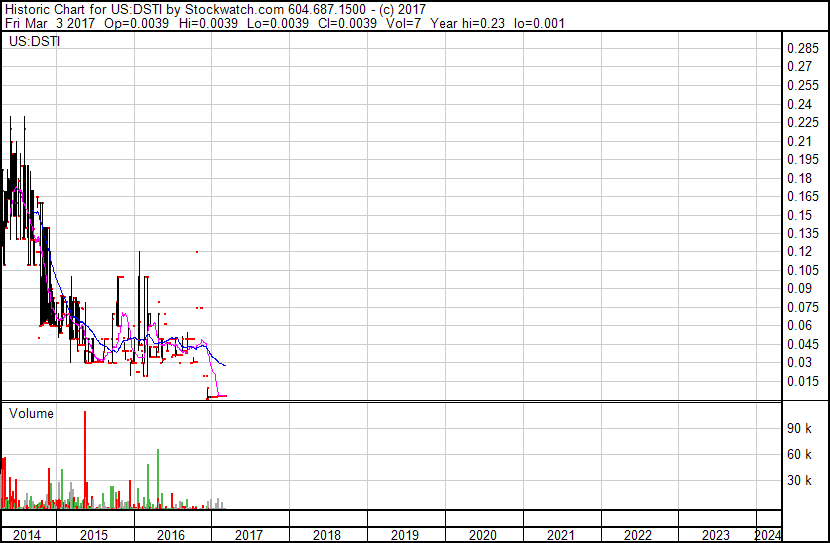The image size is (830, 543).
Task: Click the 0.015 price axis label
Action: point(802,381)
